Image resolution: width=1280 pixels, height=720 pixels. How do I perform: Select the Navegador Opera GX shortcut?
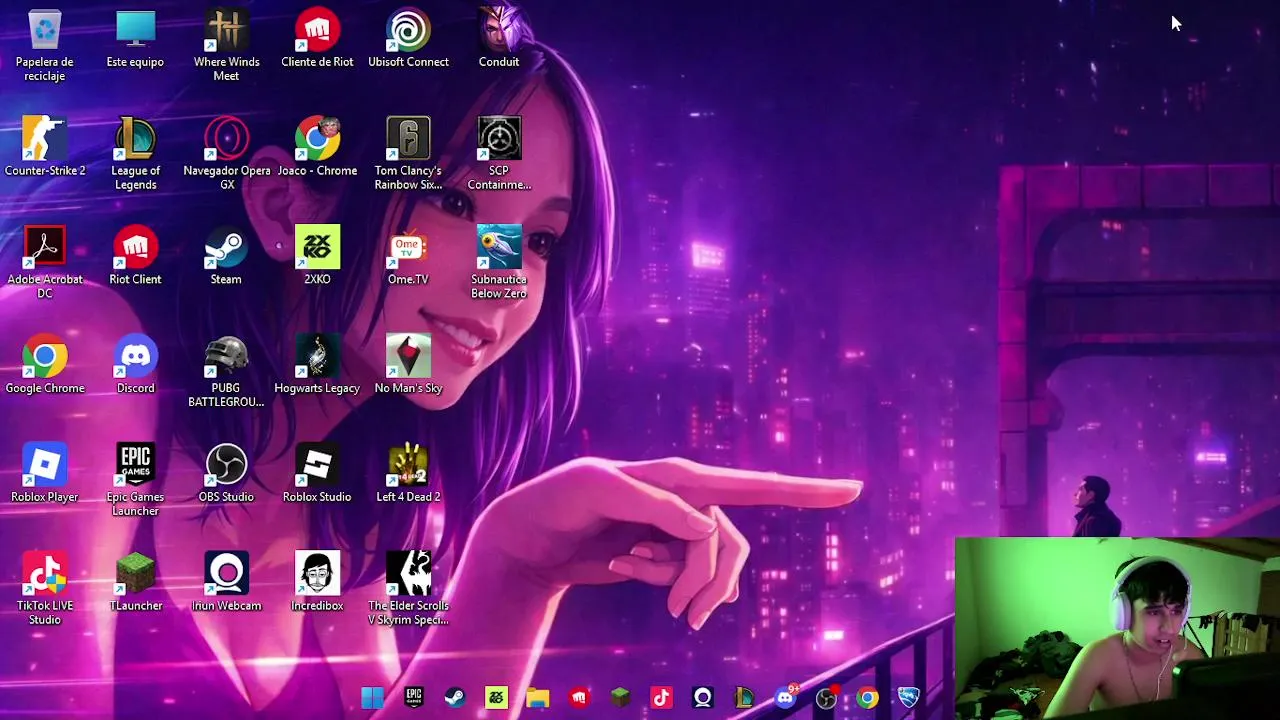pos(226,154)
